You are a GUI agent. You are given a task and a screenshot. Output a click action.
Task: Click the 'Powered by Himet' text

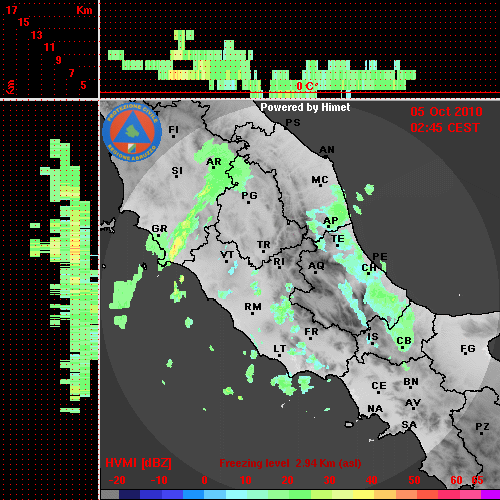click(305, 107)
